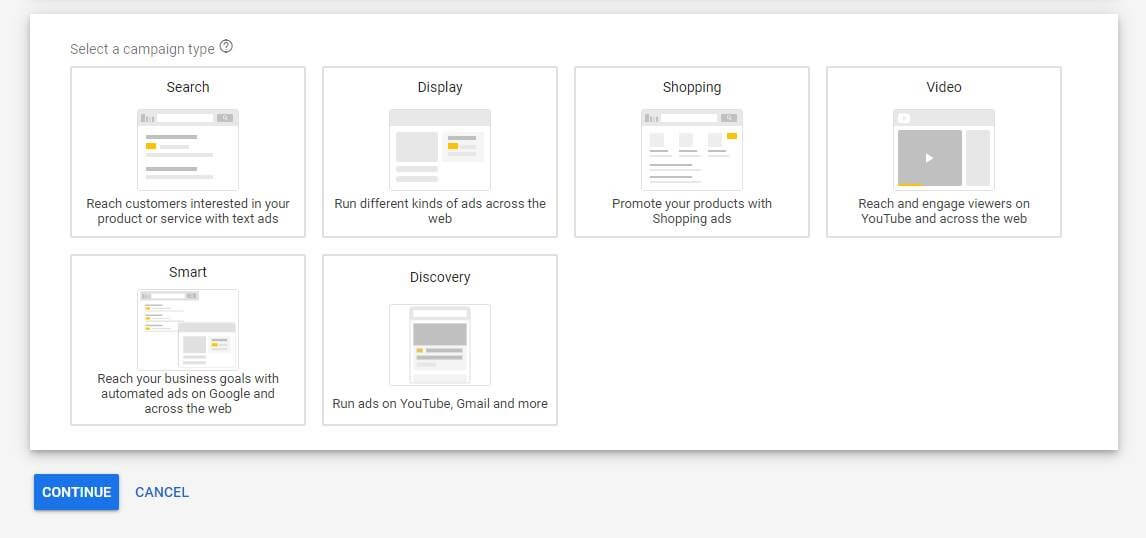Select the Shopping campaign illustration
Screen dimensions: 1146x538
692,149
